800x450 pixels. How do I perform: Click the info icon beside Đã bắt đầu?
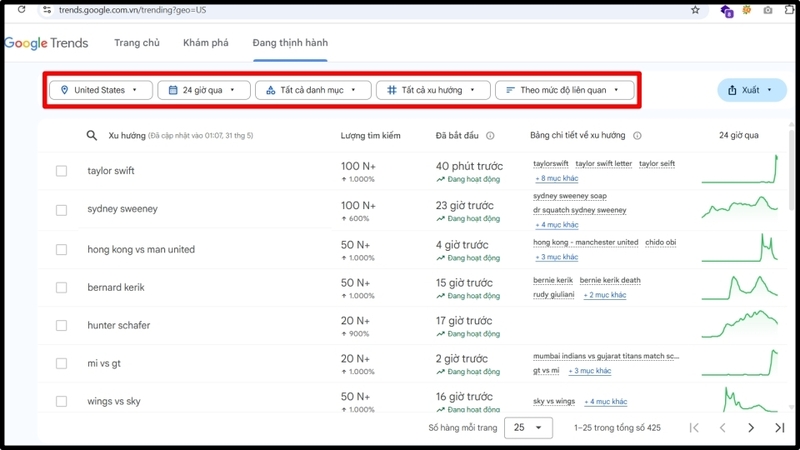pyautogui.click(x=490, y=135)
